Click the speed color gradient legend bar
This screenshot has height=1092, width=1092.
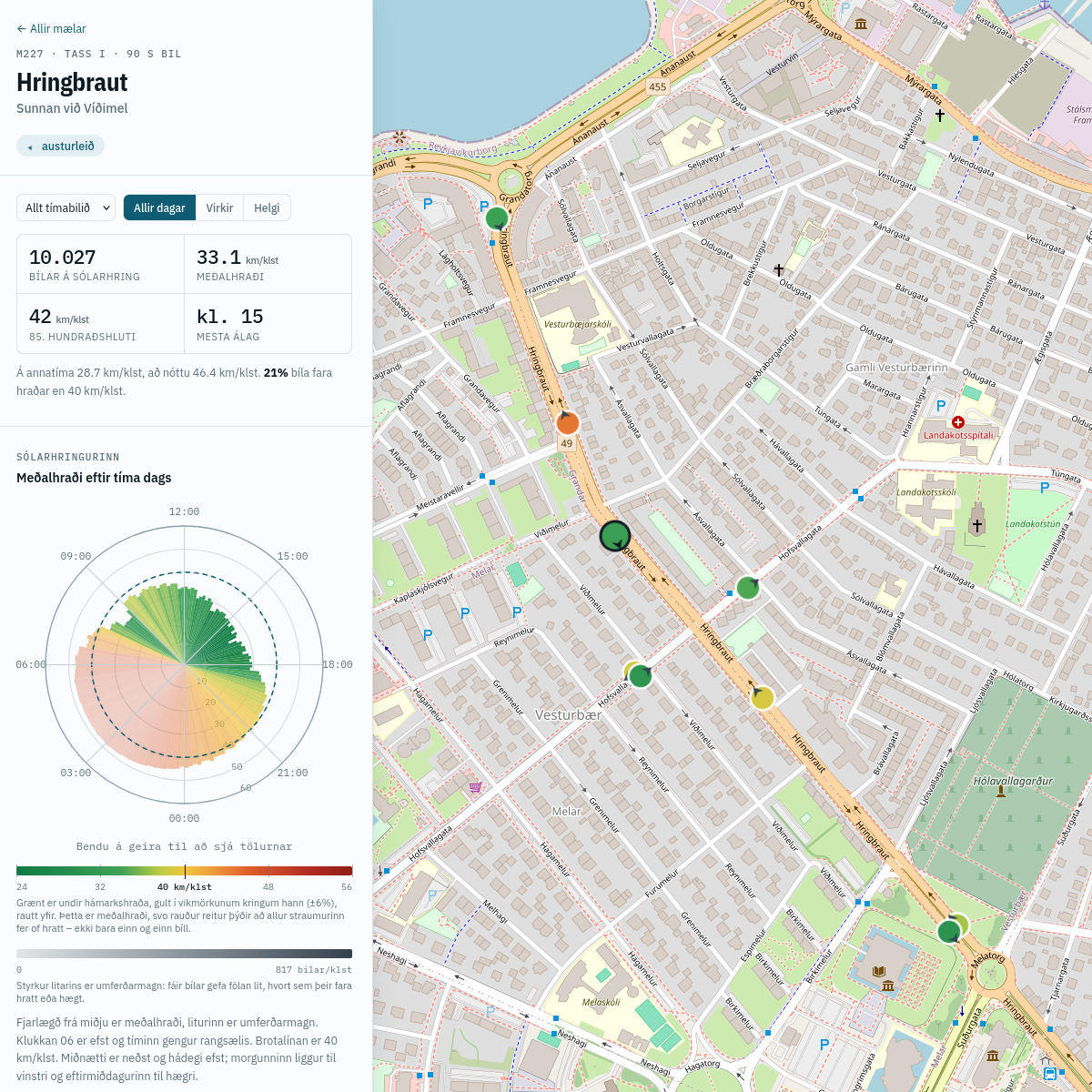[x=184, y=871]
